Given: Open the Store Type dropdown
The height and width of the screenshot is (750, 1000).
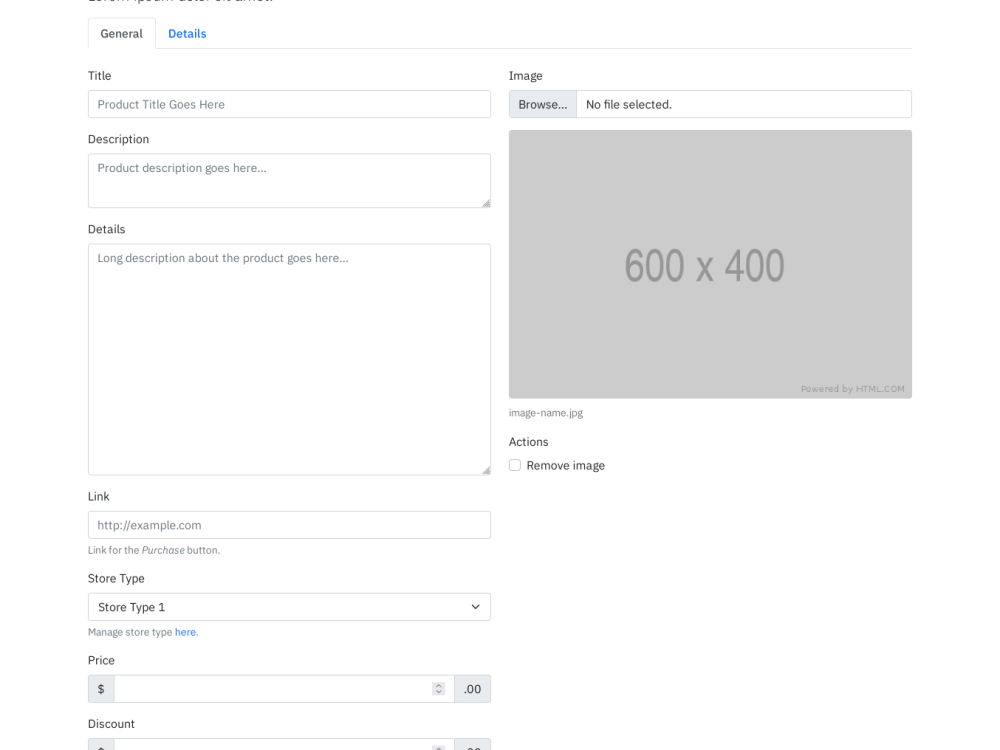Looking at the screenshot, I should [289, 607].
